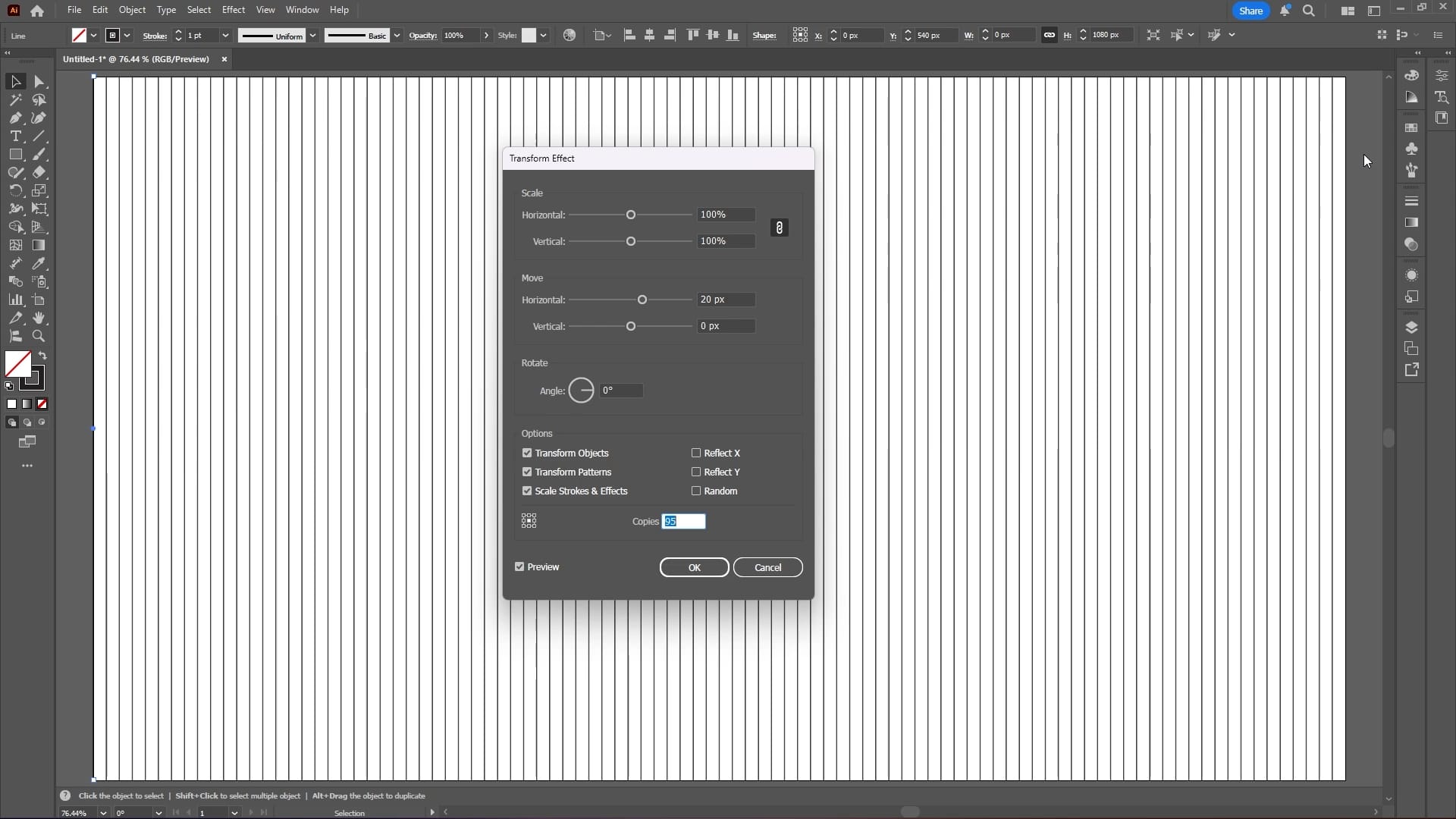Click the Share button
The height and width of the screenshot is (819, 1456).
1250,11
